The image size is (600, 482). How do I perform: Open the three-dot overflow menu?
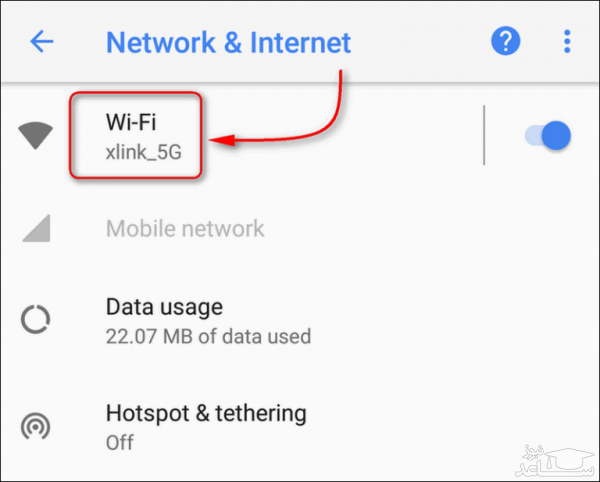tap(567, 41)
